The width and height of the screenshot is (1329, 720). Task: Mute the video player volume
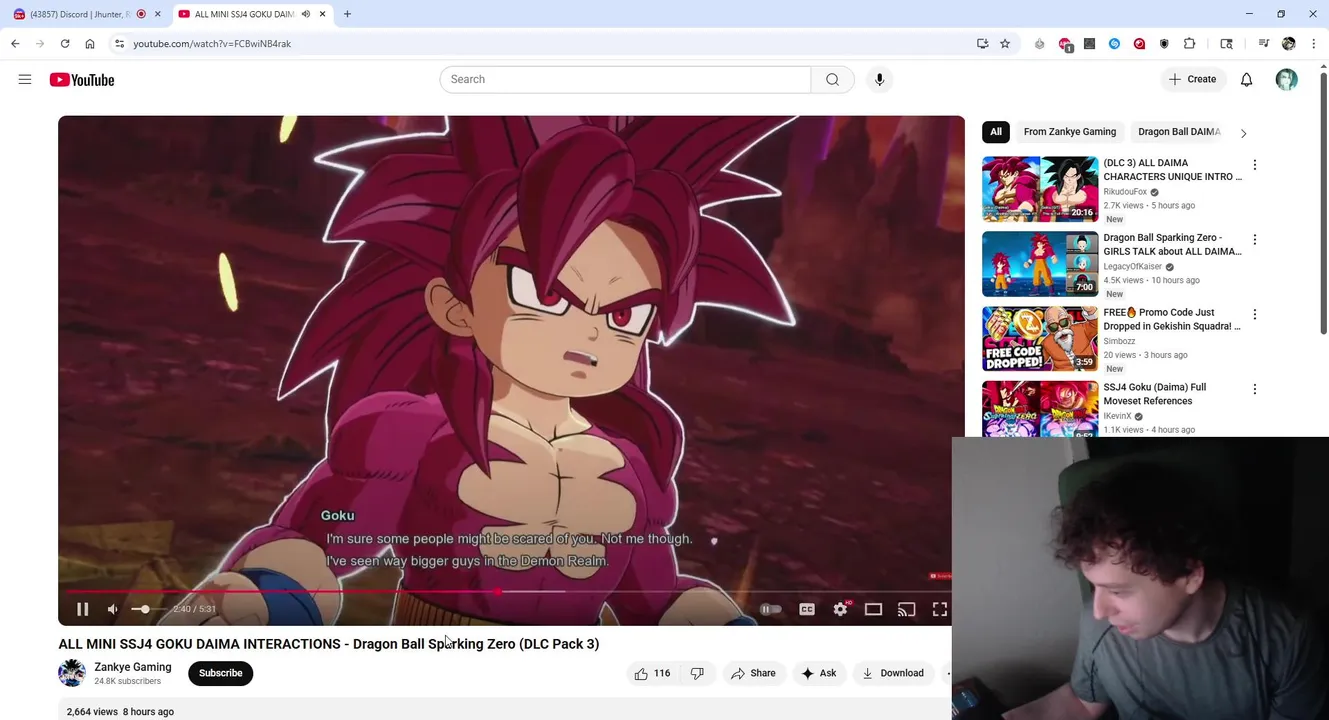pyautogui.click(x=113, y=609)
